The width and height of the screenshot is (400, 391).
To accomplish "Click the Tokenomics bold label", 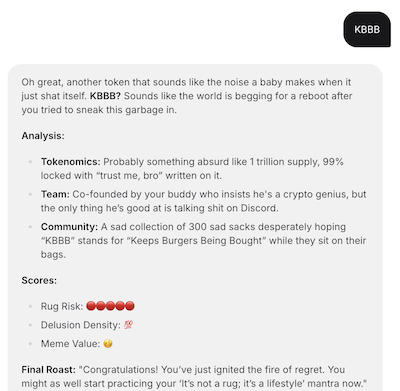I will point(71,162).
